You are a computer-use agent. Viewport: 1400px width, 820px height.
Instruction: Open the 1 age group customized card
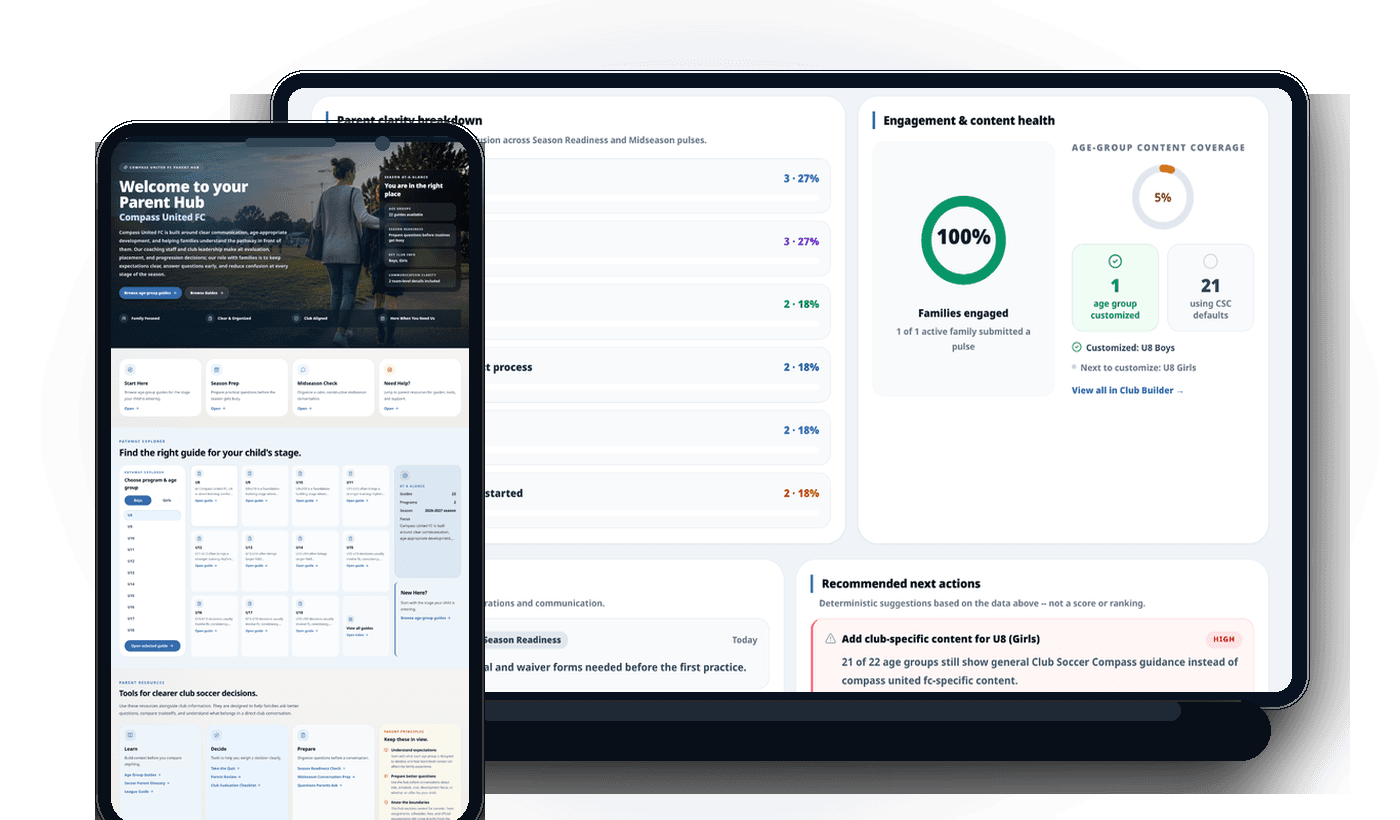point(1115,287)
